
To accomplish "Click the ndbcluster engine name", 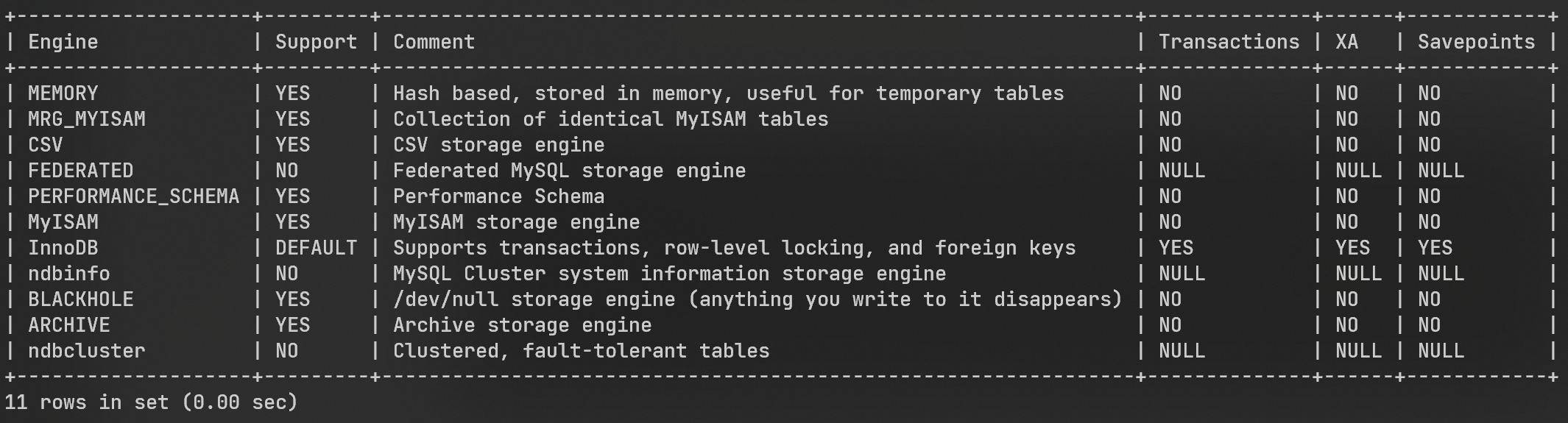I will pyautogui.click(x=86, y=351).
